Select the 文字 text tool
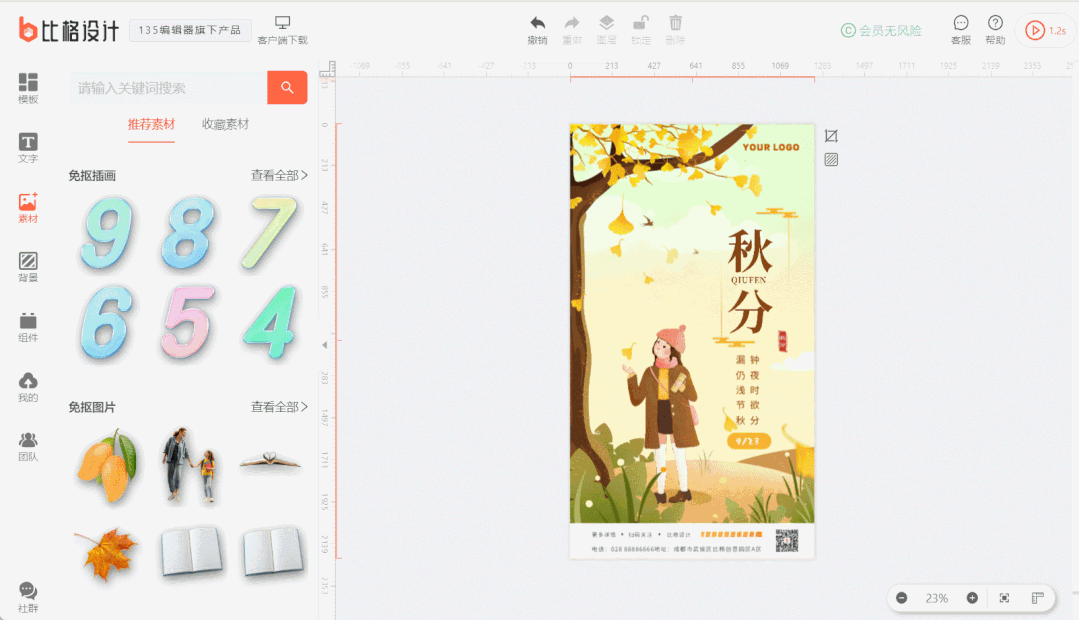The width and height of the screenshot is (1079, 620). (x=28, y=148)
